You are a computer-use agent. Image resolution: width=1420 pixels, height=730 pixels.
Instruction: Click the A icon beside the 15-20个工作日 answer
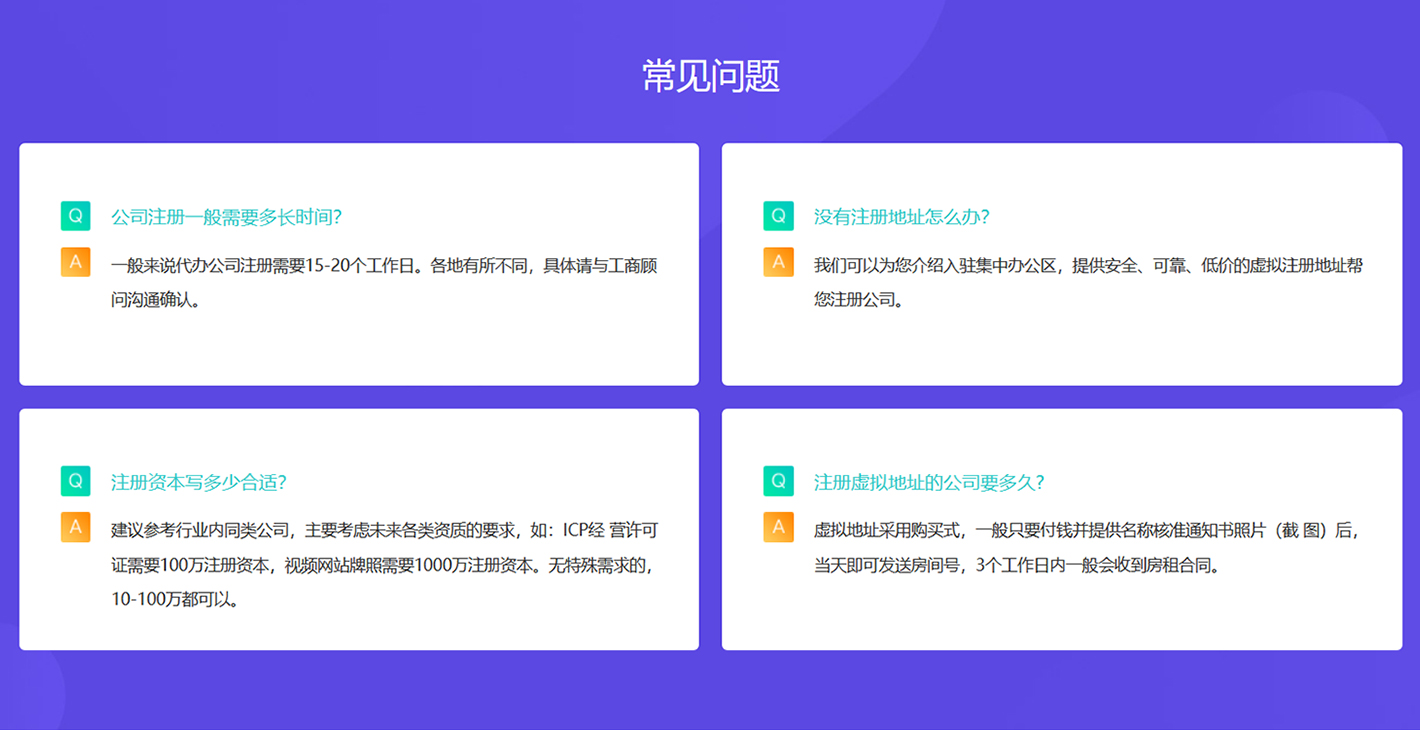pos(75,262)
